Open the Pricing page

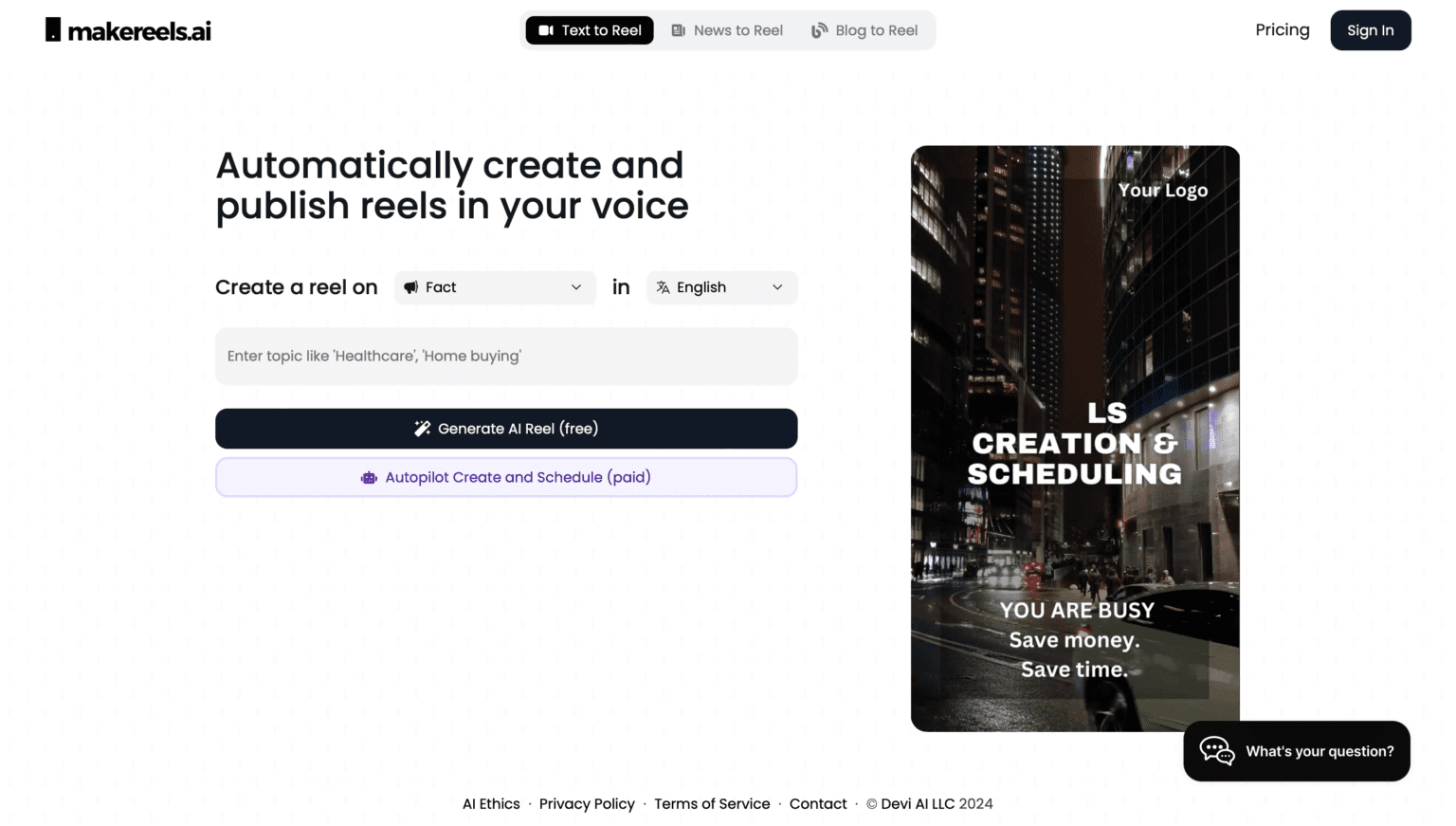tap(1282, 29)
